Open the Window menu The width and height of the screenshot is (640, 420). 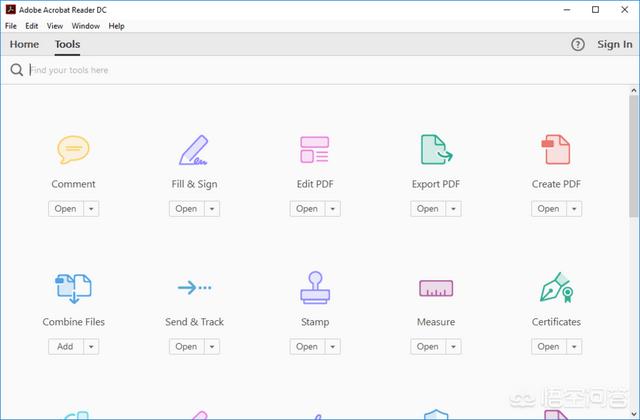(86, 26)
